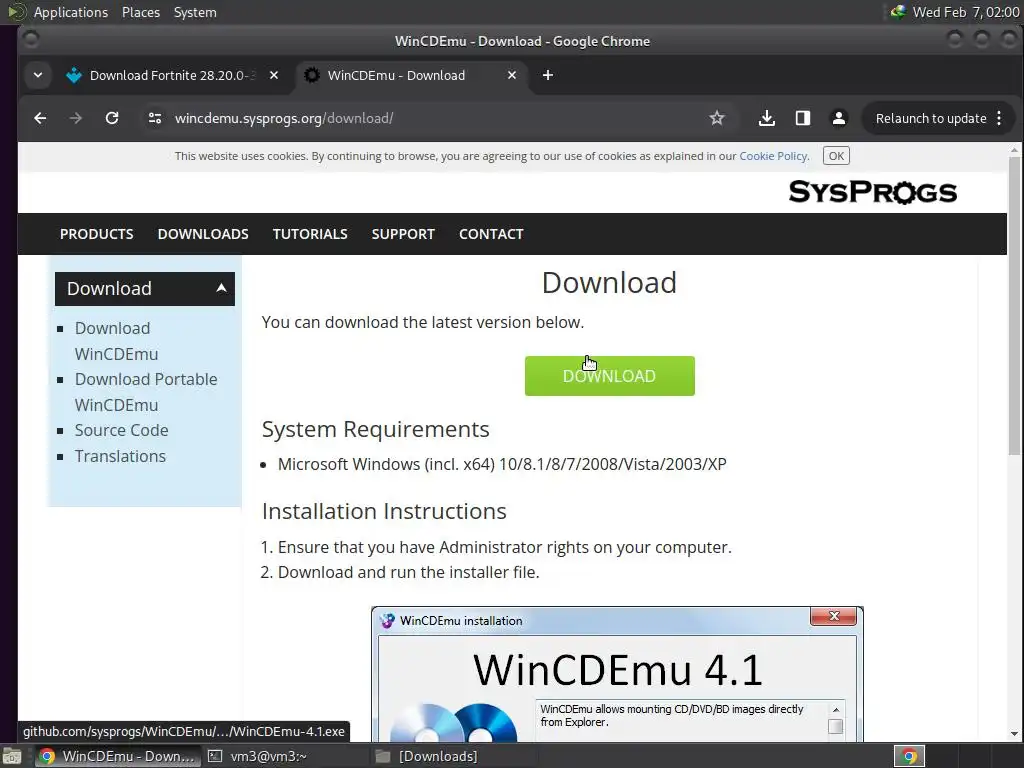Dismiss cookie notice with OK button
The image size is (1024, 768).
pyautogui.click(x=836, y=156)
